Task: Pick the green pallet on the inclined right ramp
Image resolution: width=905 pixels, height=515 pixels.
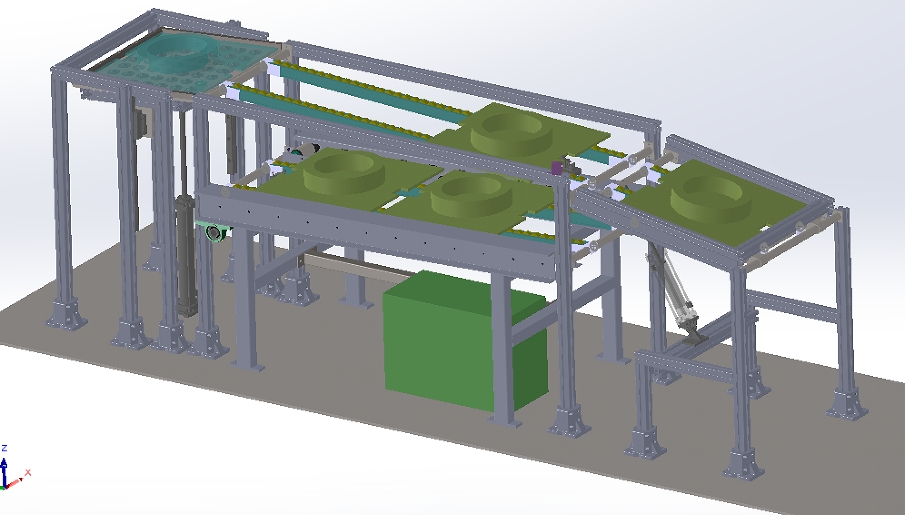Action: [716, 202]
